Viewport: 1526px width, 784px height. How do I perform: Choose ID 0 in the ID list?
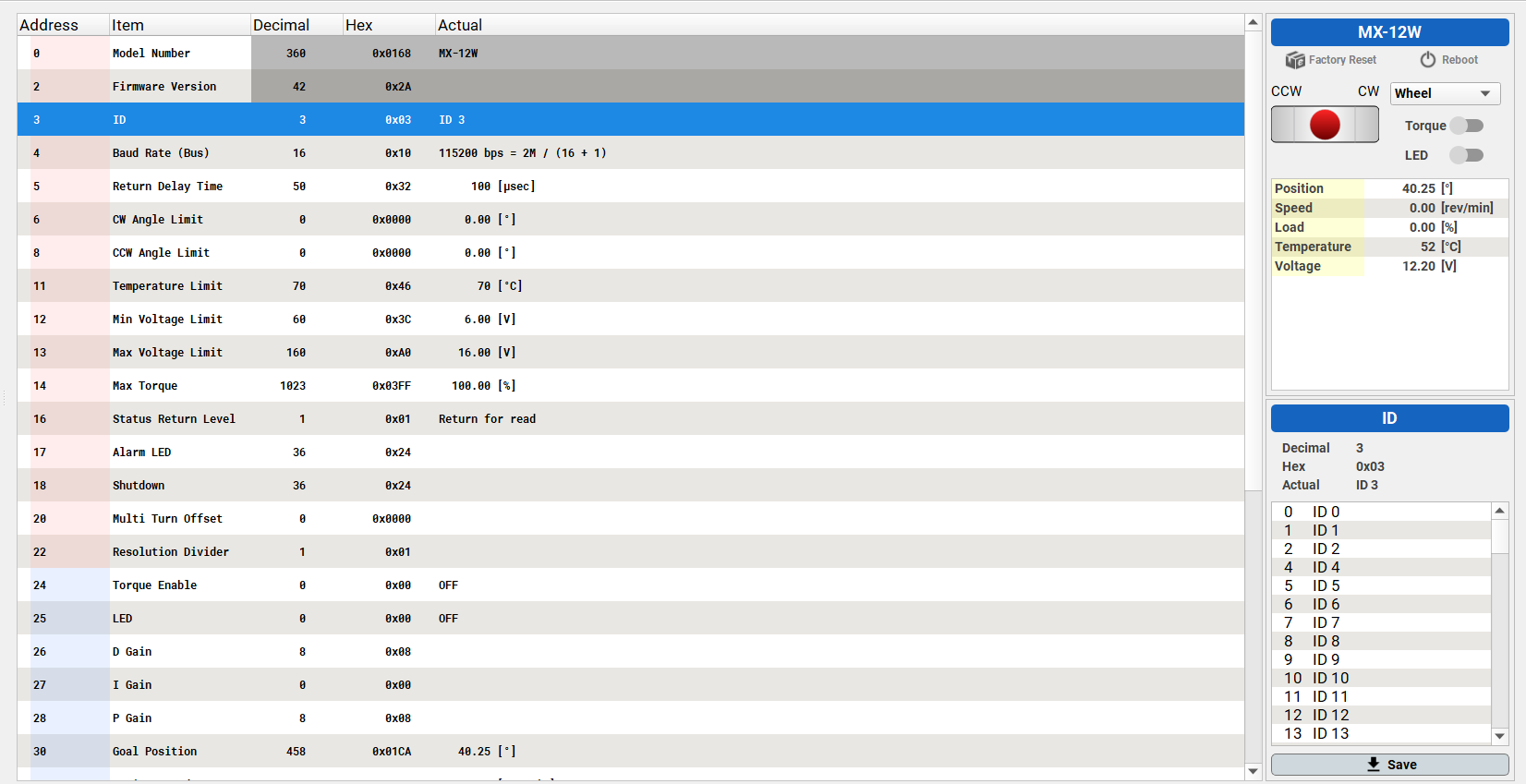tap(1382, 512)
